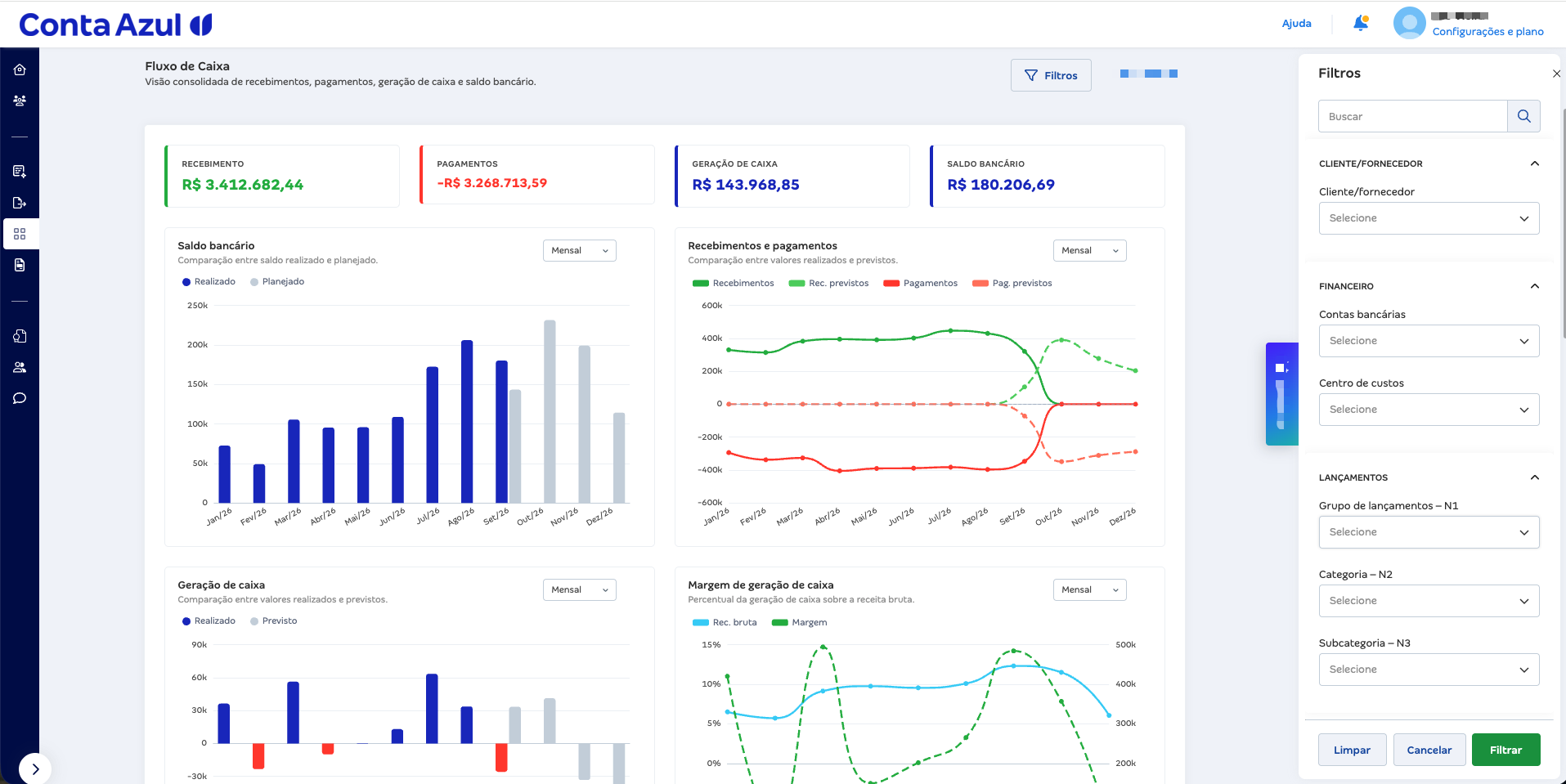The height and width of the screenshot is (784, 1566).
Task: Open the two-users sidebar icon
Action: [20, 367]
